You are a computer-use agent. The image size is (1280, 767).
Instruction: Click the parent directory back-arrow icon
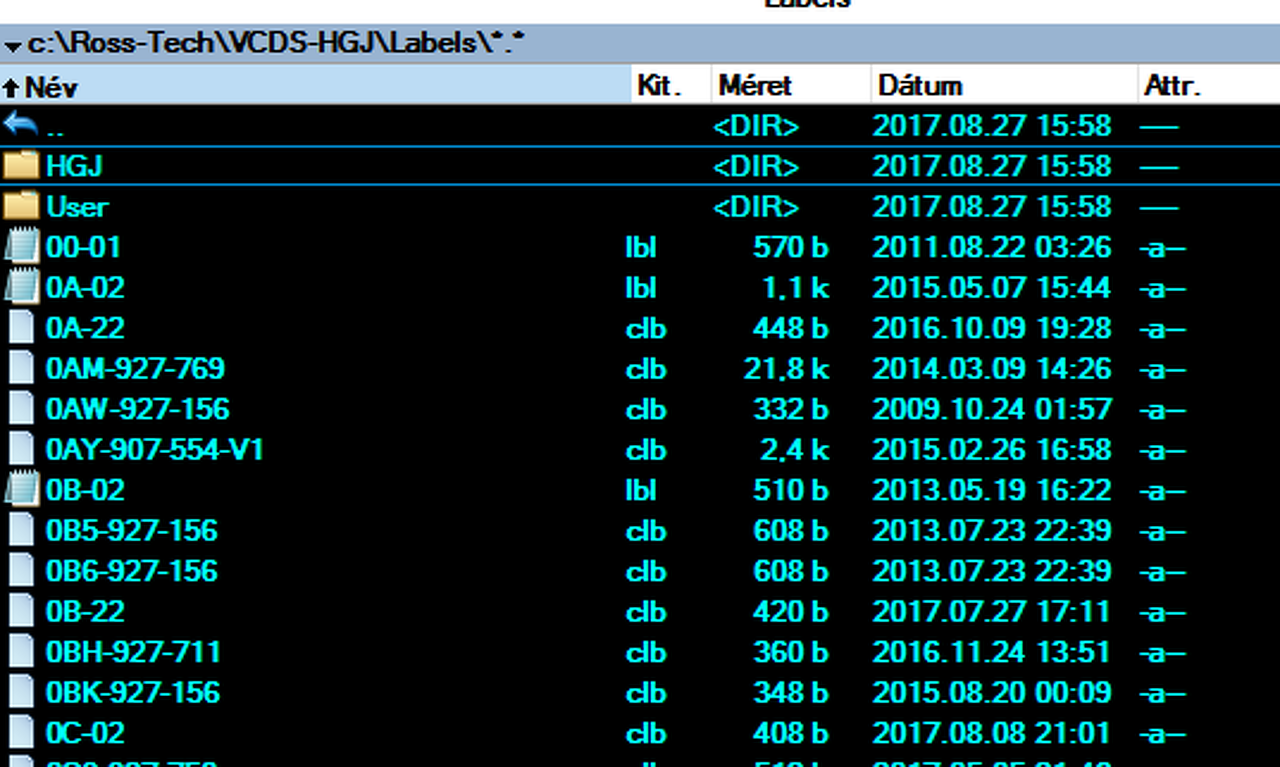tap(20, 125)
